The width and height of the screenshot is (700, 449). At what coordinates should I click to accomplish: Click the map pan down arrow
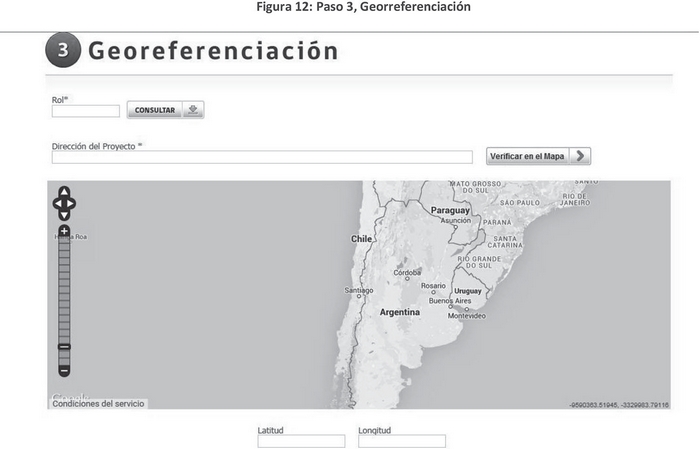(x=64, y=215)
